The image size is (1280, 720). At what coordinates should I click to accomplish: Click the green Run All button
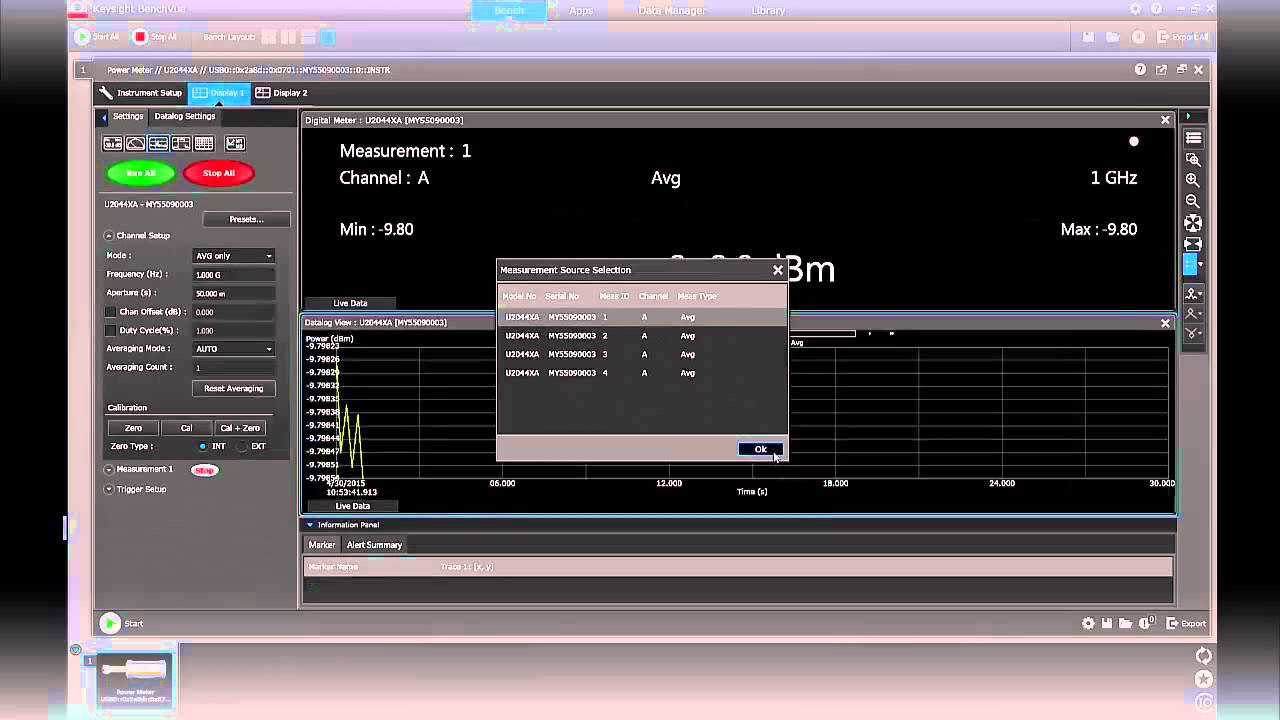pos(141,173)
